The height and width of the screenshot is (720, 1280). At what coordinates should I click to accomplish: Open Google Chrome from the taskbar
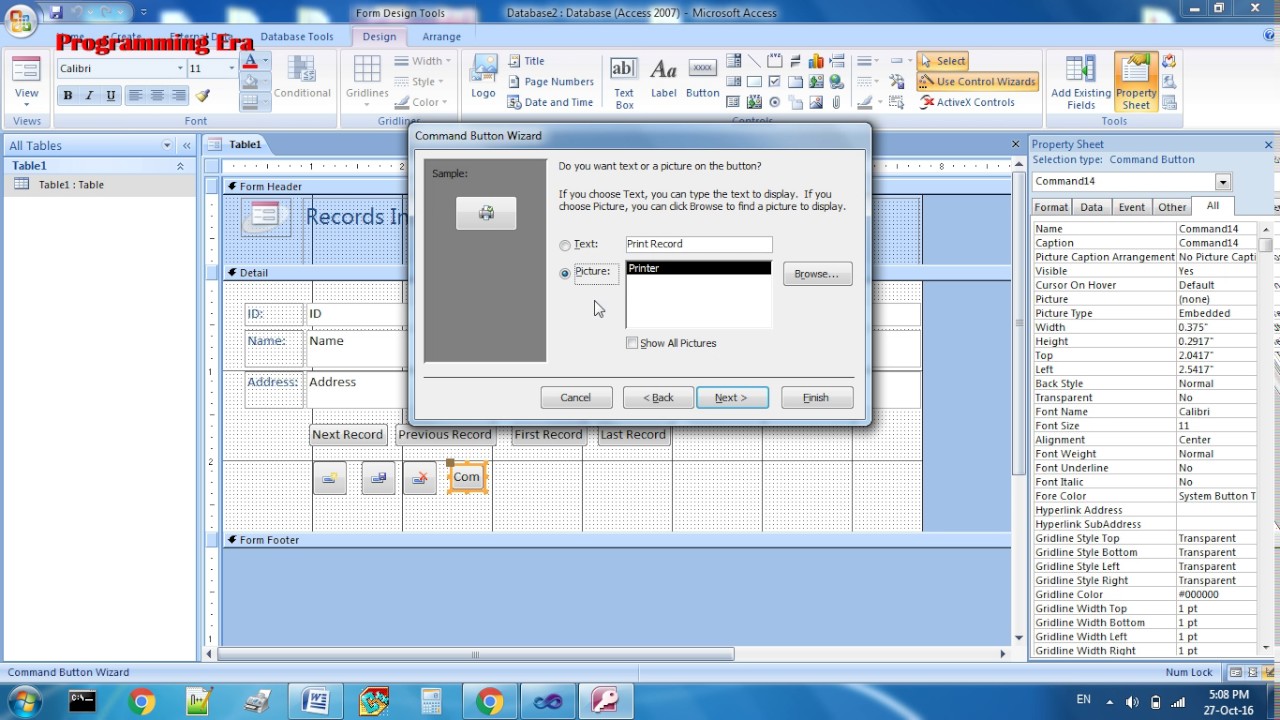tap(142, 701)
